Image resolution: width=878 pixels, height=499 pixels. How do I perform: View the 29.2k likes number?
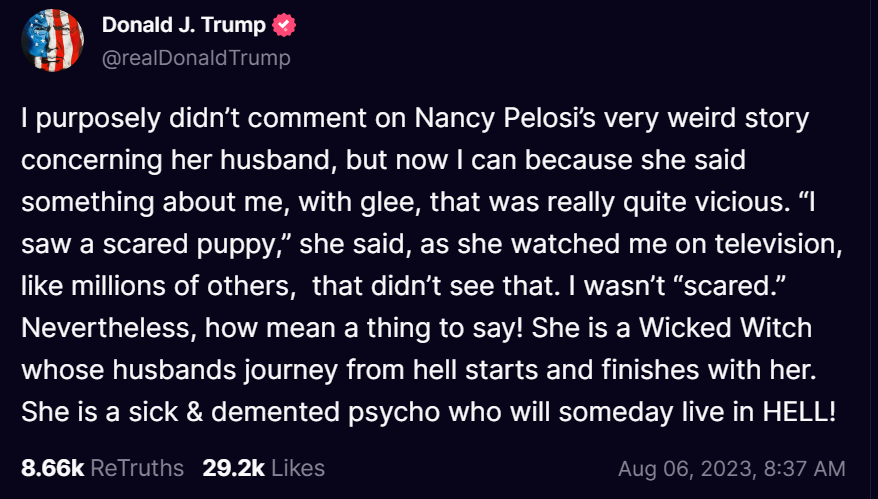point(233,468)
